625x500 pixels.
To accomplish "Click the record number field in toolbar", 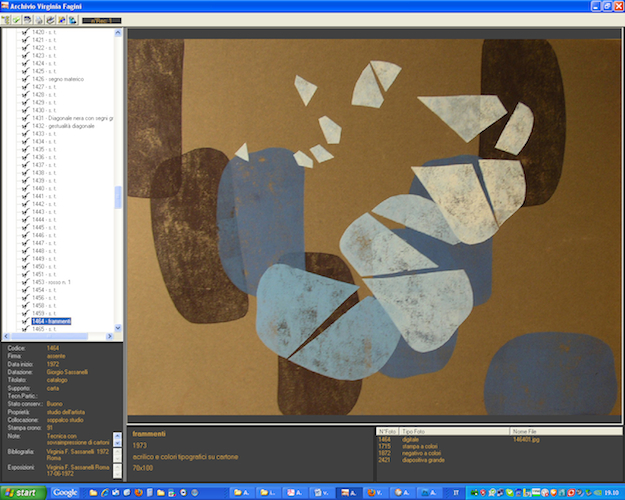I will 102,20.
